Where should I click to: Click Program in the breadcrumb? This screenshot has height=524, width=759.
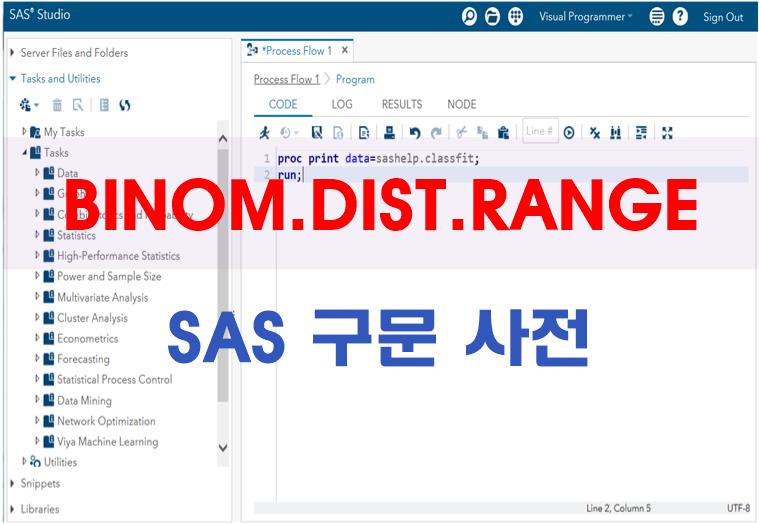coord(355,79)
